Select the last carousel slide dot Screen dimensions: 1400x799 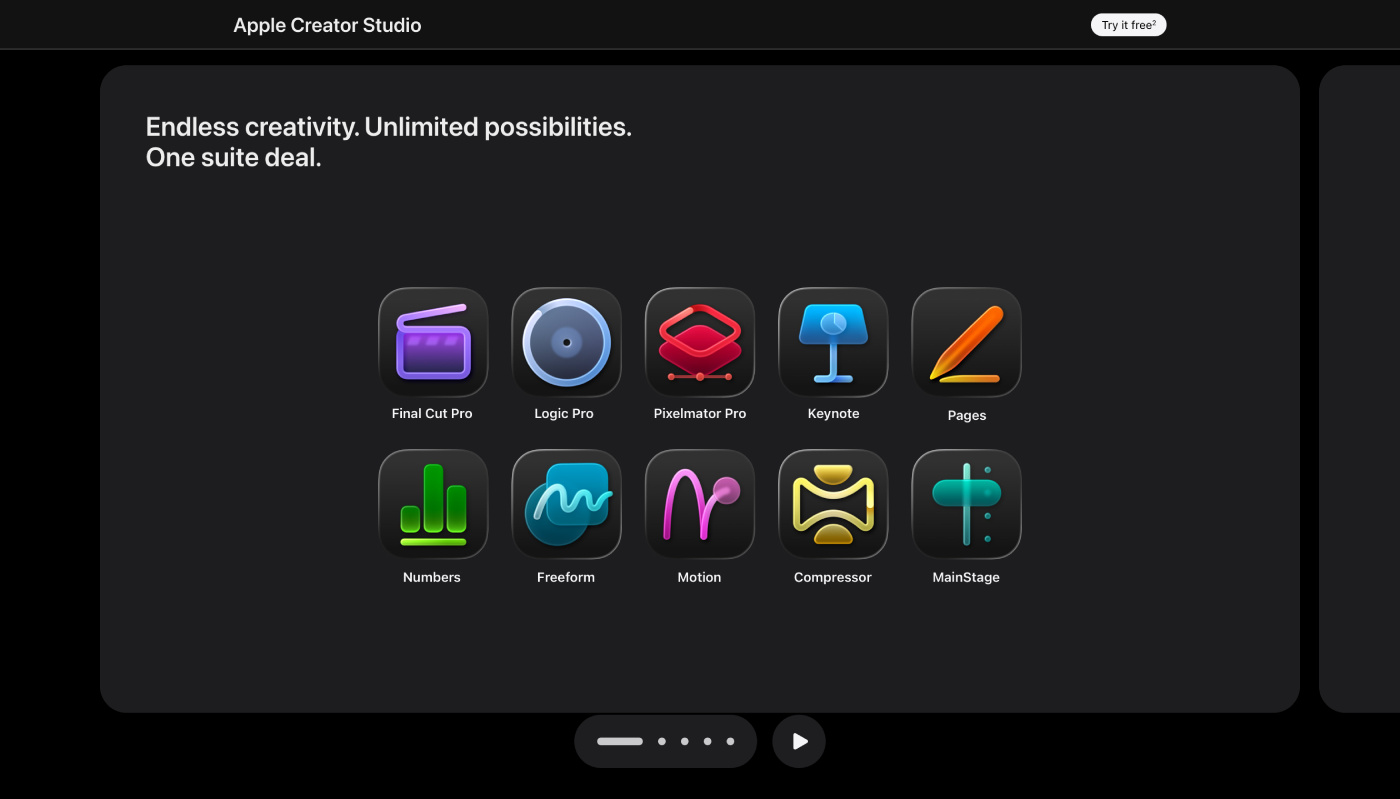tap(731, 741)
